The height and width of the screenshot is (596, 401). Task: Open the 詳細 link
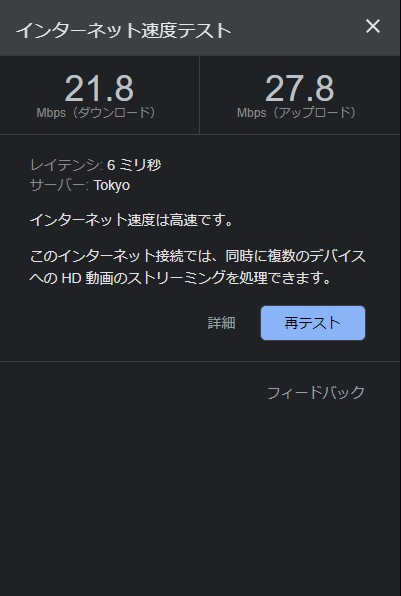(222, 323)
